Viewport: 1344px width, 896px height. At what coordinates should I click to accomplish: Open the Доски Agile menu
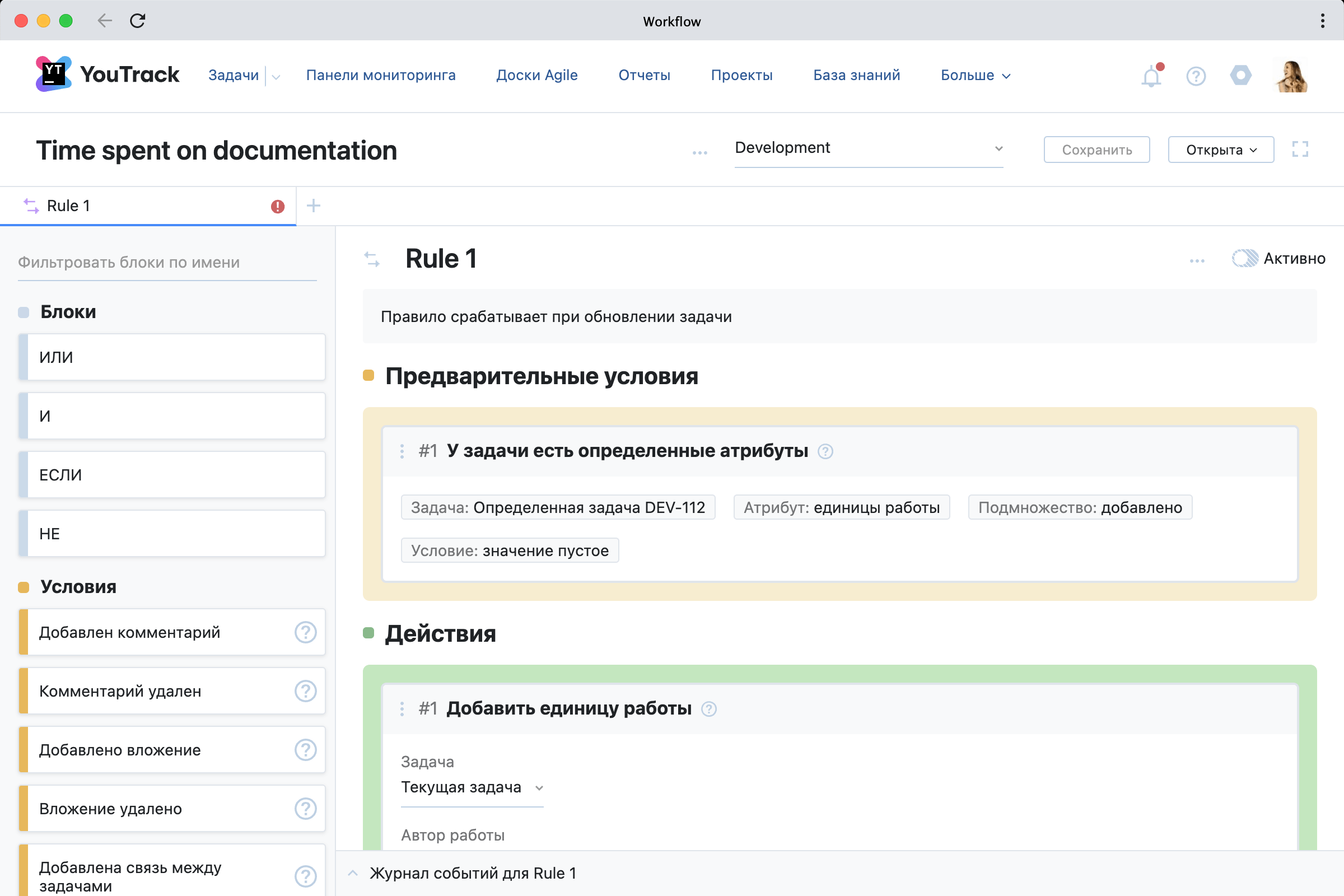(x=536, y=76)
